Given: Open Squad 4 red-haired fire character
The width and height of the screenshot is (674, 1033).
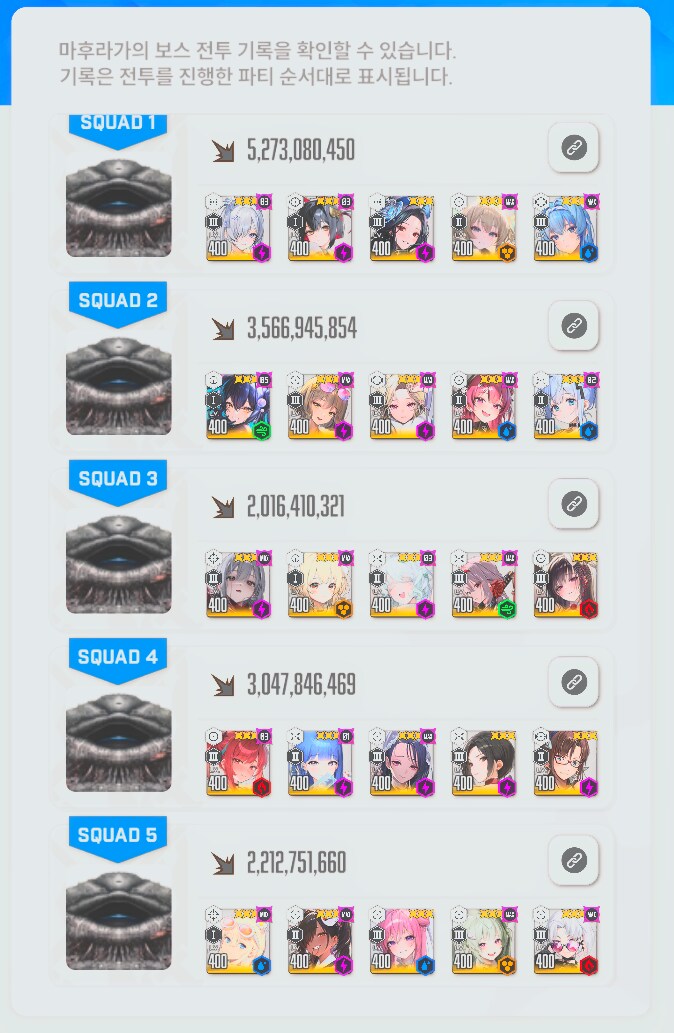Looking at the screenshot, I should point(239,763).
